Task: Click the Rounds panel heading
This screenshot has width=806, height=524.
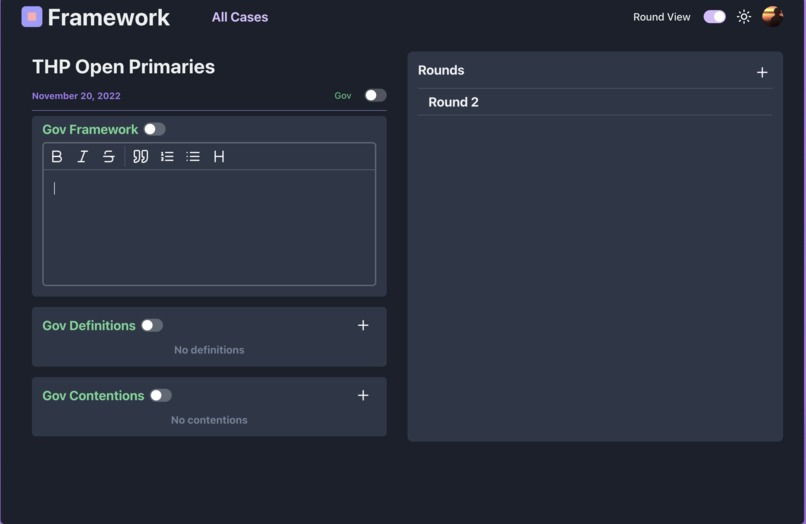Action: click(441, 70)
